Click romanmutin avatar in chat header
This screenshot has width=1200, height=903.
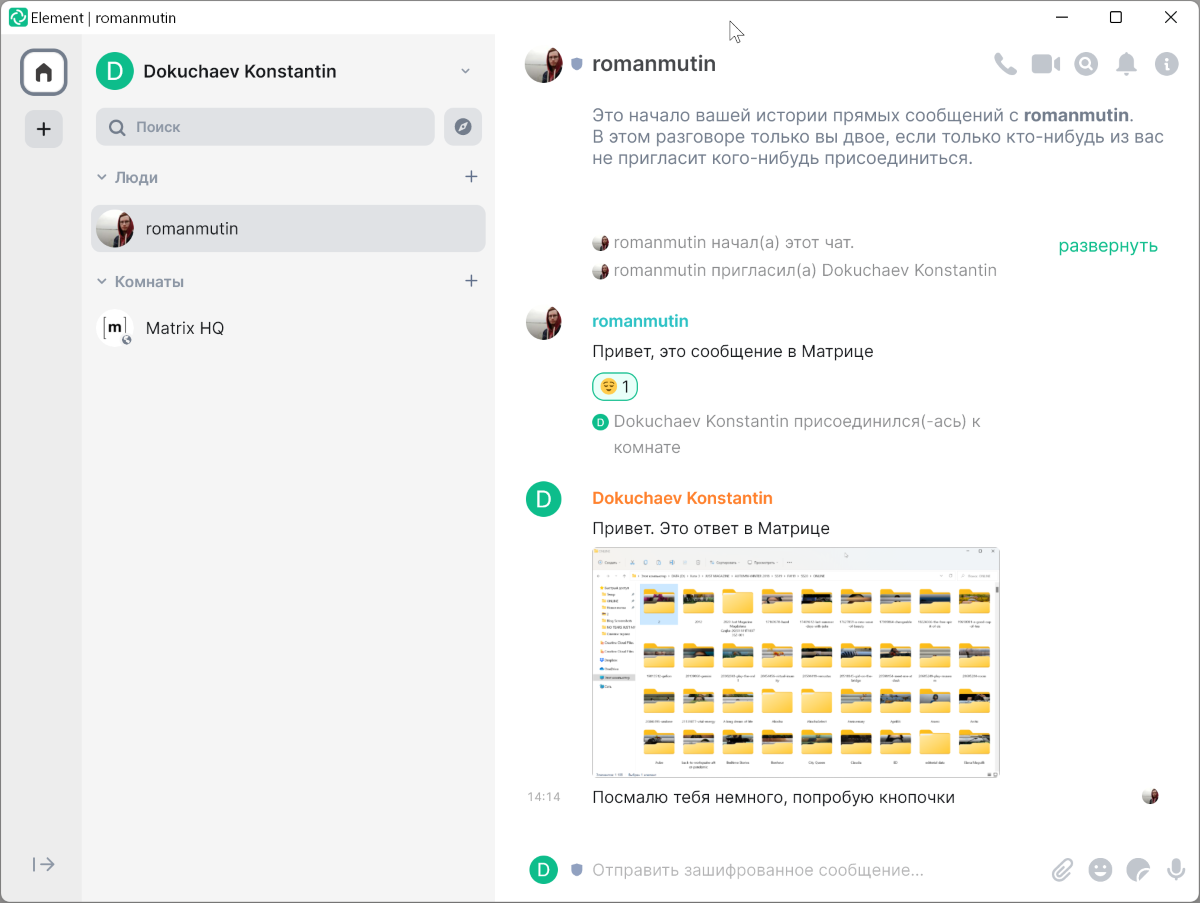point(544,64)
